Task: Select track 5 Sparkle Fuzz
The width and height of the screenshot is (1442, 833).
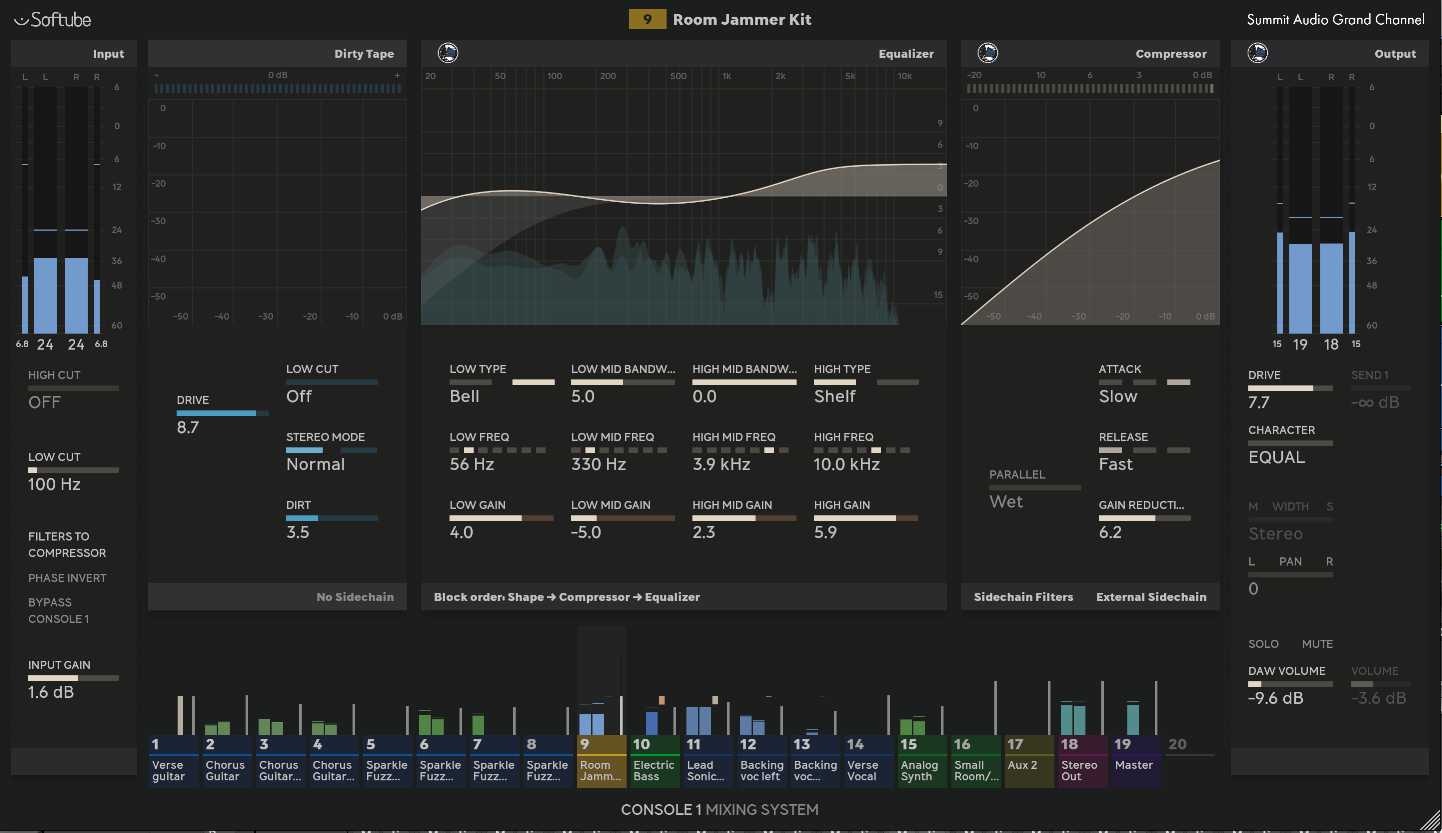Action: 386,761
